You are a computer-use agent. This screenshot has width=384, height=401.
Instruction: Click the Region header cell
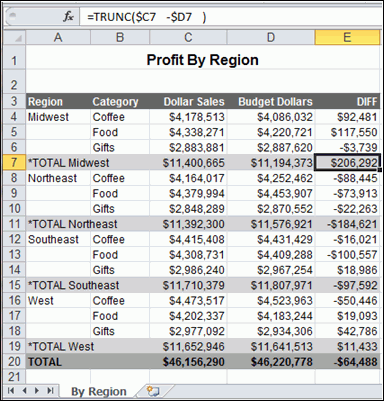pyautogui.click(x=58, y=101)
